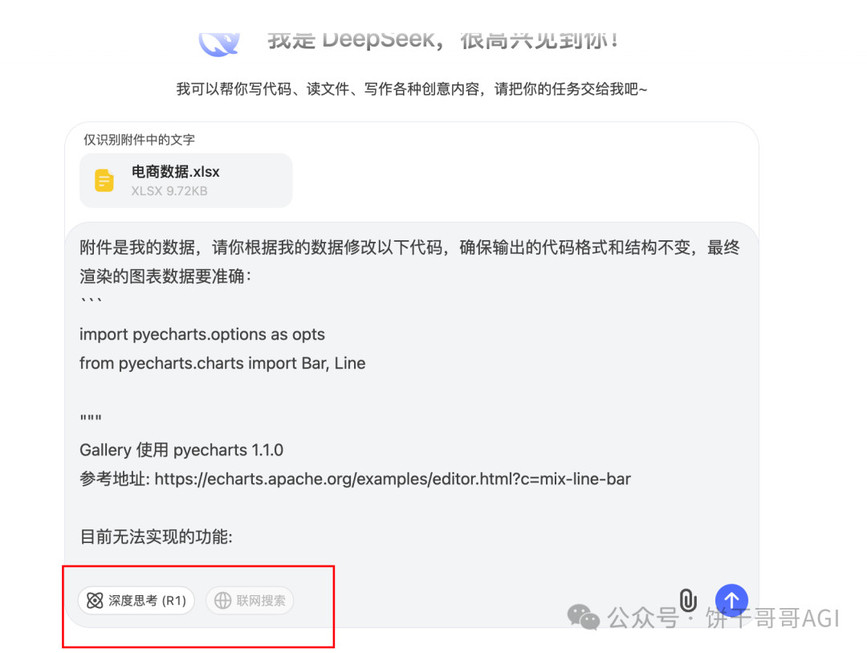Click the globe icon for web search

222,600
